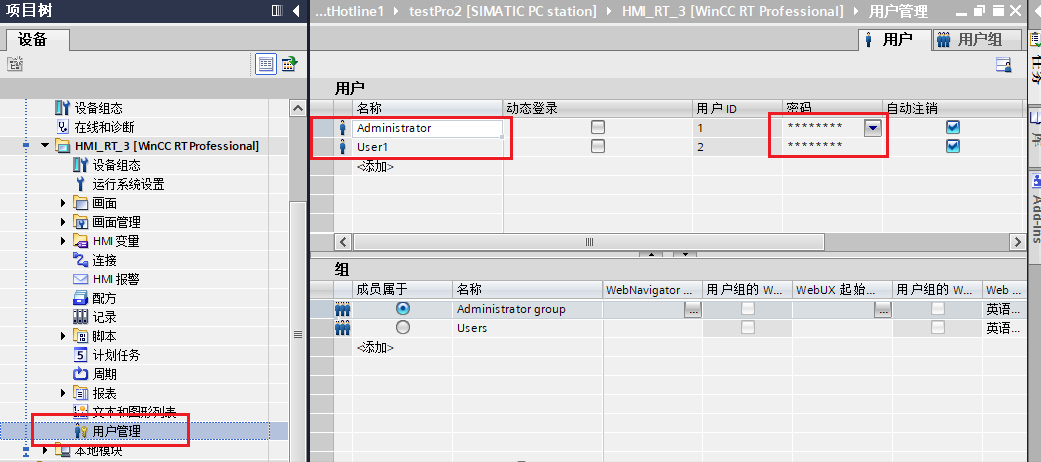Select the Users group row icon
Viewport: 1041px width, 462px height.
coord(343,328)
